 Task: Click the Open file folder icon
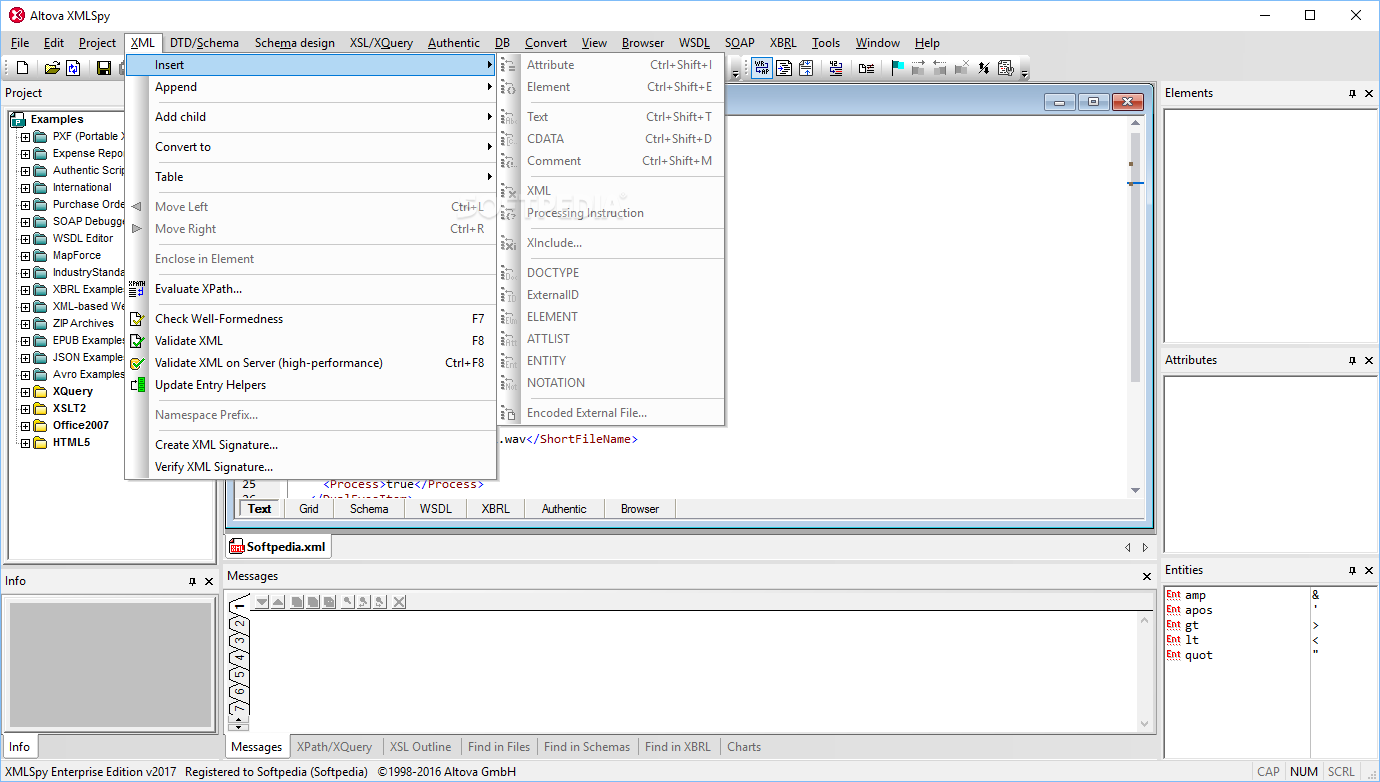click(x=52, y=68)
